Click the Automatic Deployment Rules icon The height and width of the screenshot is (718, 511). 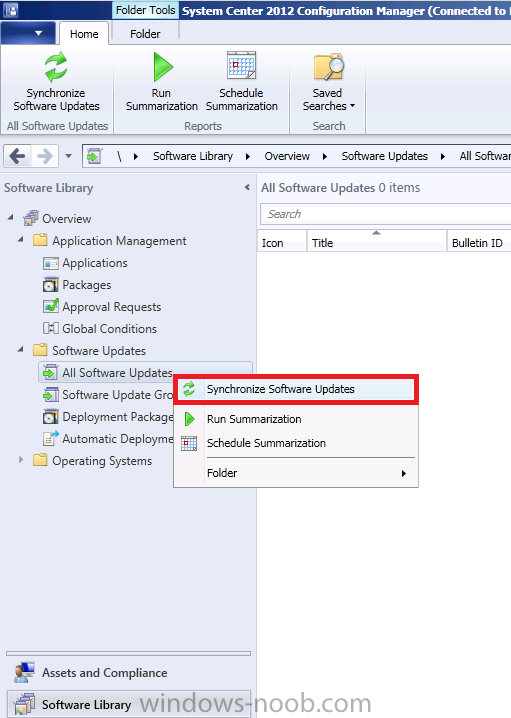point(51,438)
